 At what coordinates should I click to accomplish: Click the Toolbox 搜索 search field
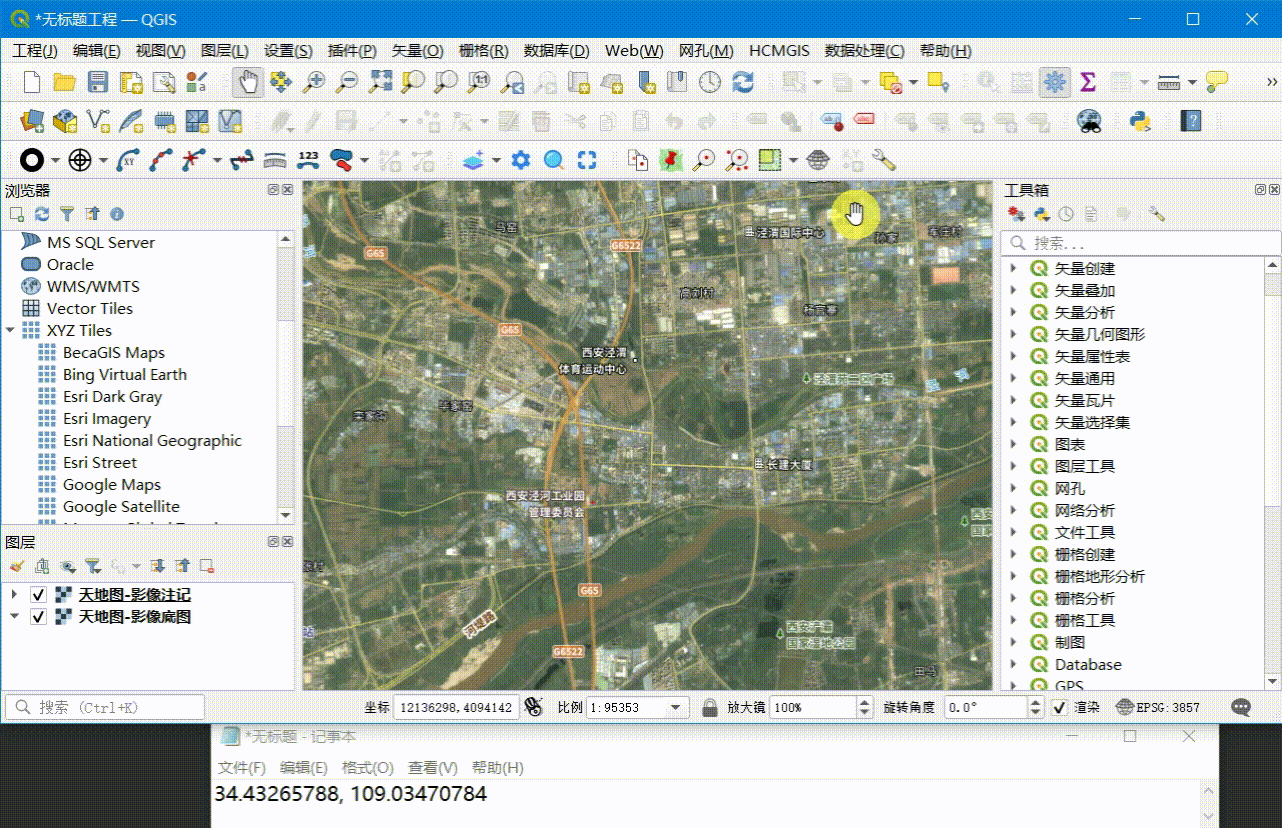pos(1141,243)
